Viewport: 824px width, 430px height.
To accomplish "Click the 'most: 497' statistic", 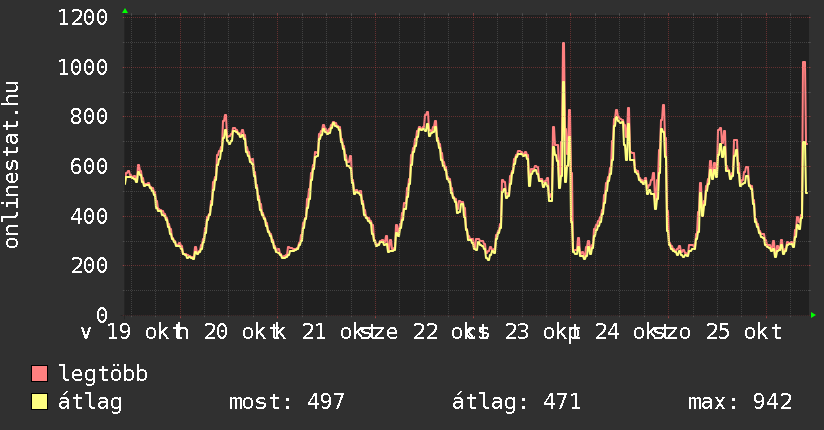I will point(286,403).
